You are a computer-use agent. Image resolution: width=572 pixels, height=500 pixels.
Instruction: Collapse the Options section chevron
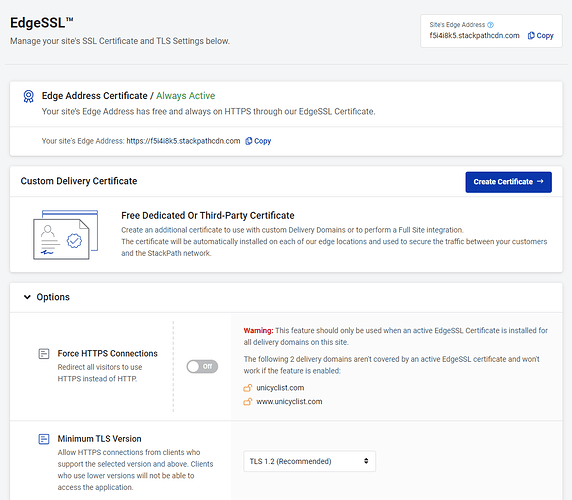click(x=27, y=297)
